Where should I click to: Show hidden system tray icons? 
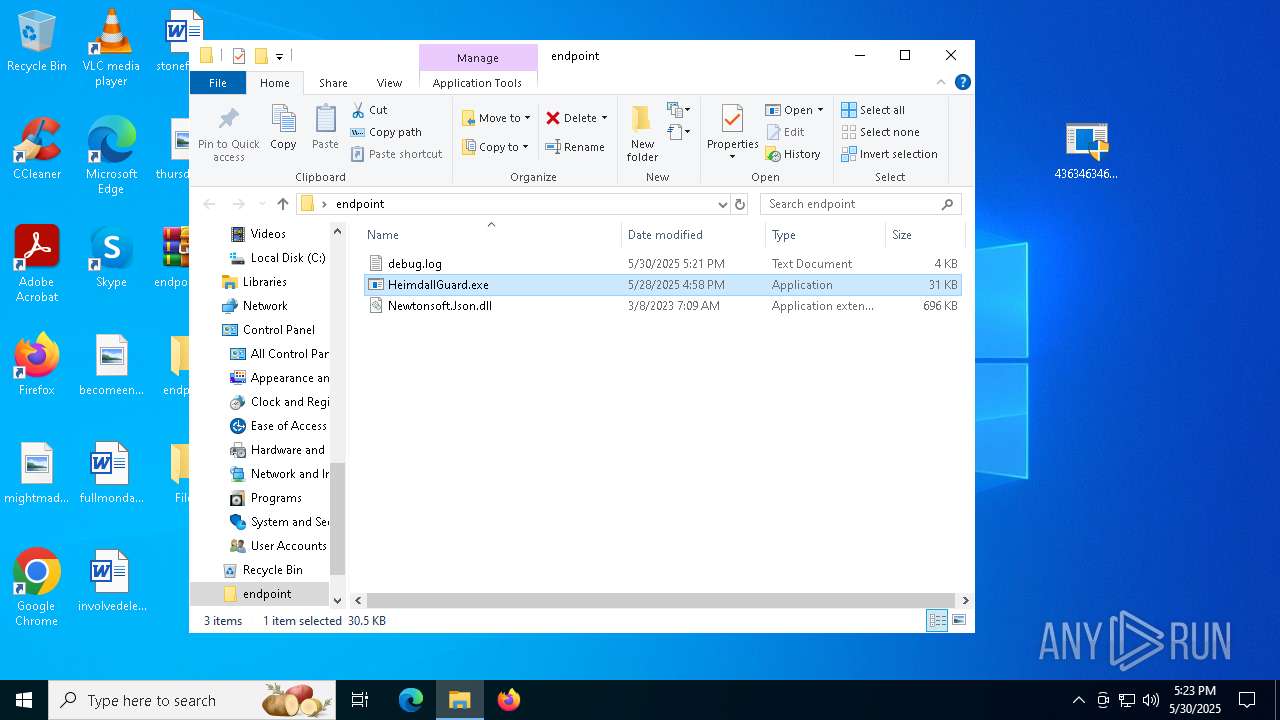[x=1078, y=700]
